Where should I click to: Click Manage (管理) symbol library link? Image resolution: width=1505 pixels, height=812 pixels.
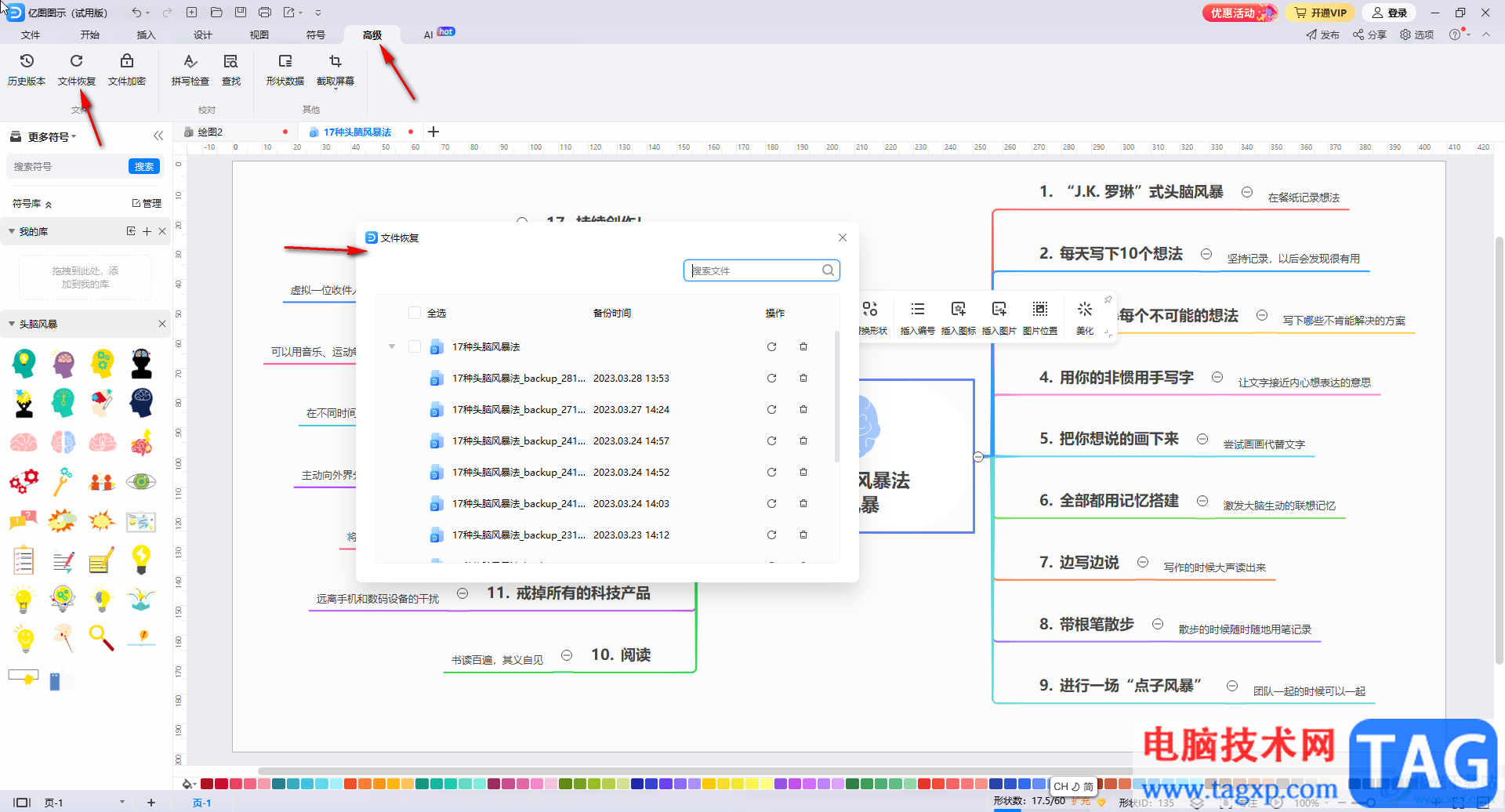coord(147,203)
